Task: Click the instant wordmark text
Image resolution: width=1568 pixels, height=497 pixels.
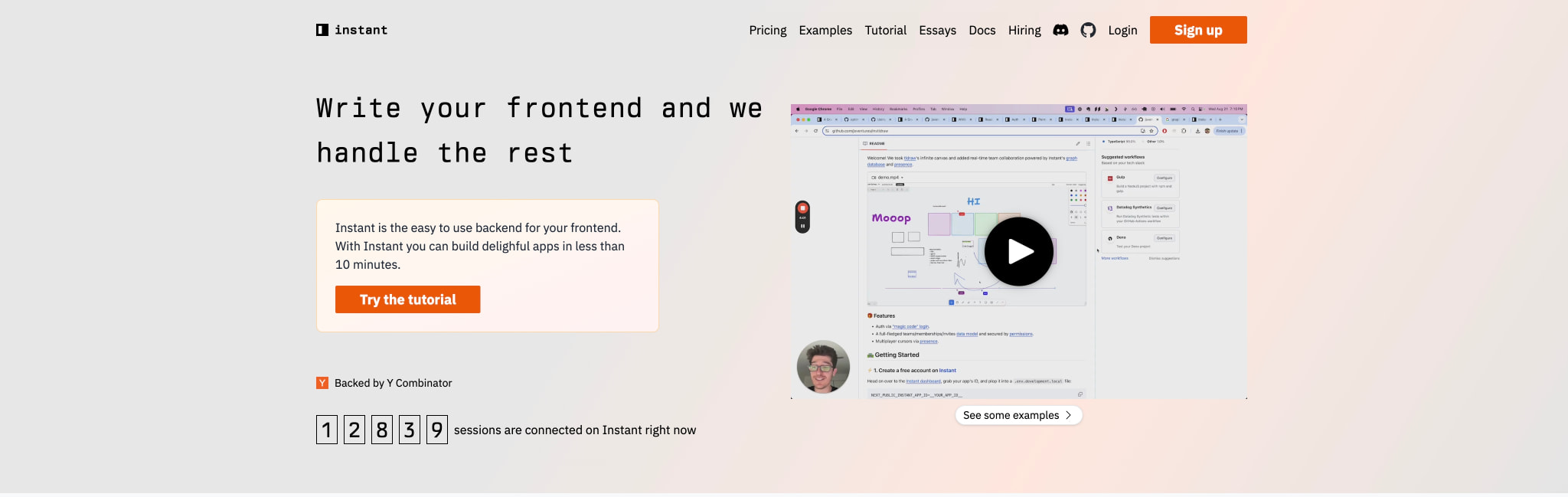Action: pyautogui.click(x=361, y=30)
